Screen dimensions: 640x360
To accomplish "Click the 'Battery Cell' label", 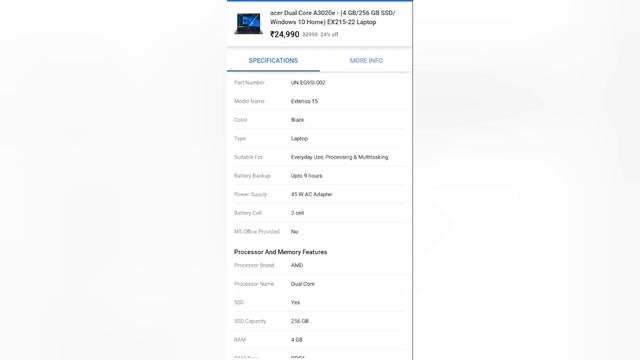I will coord(248,213).
